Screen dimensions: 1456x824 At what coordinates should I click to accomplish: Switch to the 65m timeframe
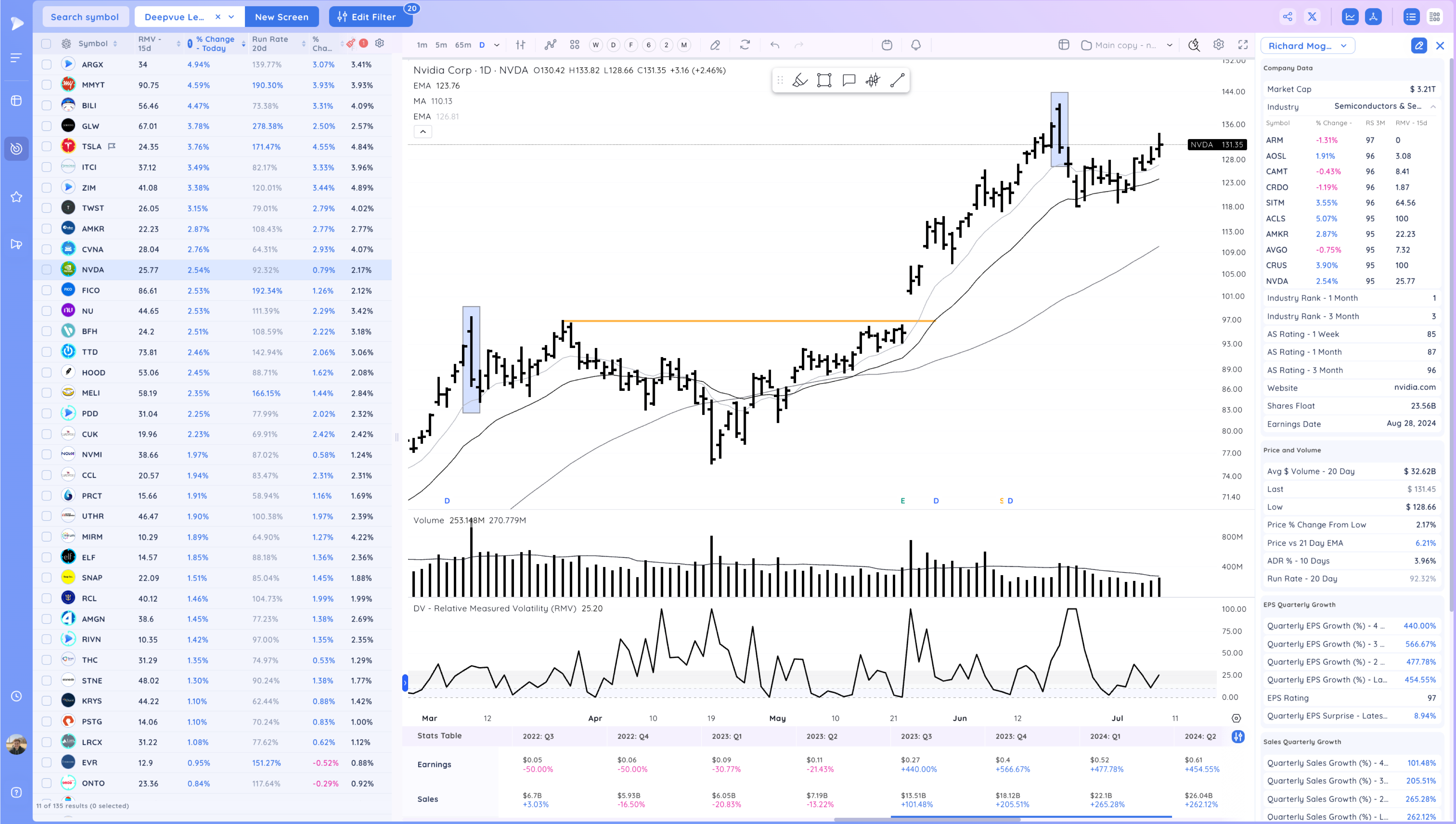(462, 45)
